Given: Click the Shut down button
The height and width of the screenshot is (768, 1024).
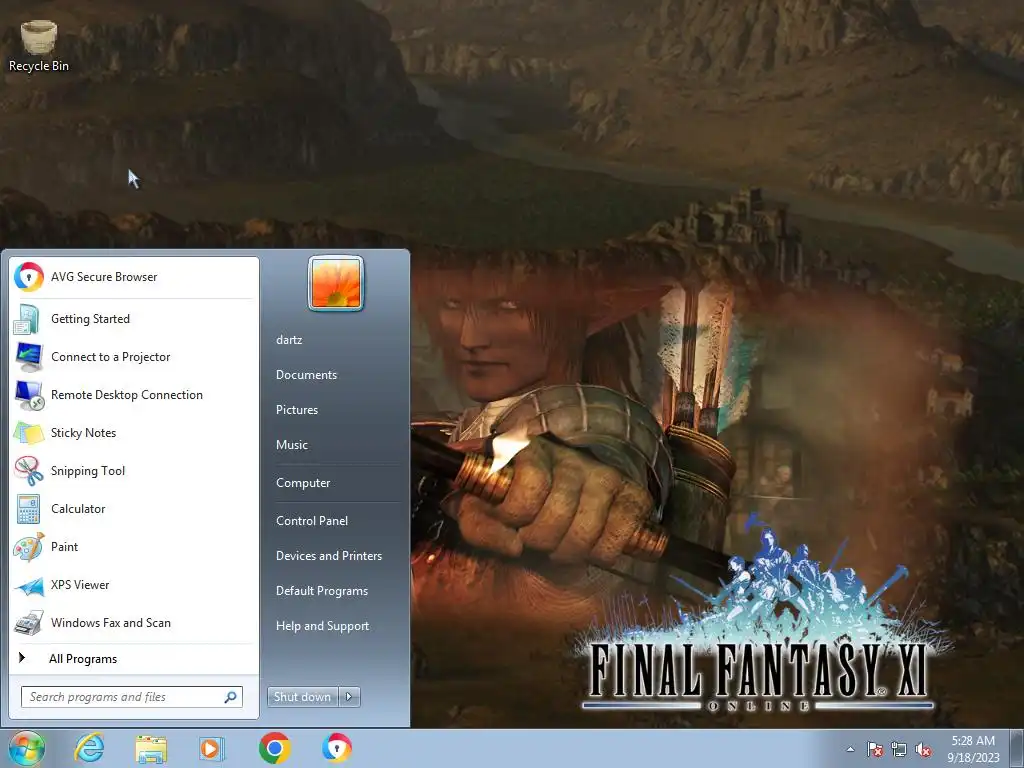Looking at the screenshot, I should pyautogui.click(x=302, y=697).
